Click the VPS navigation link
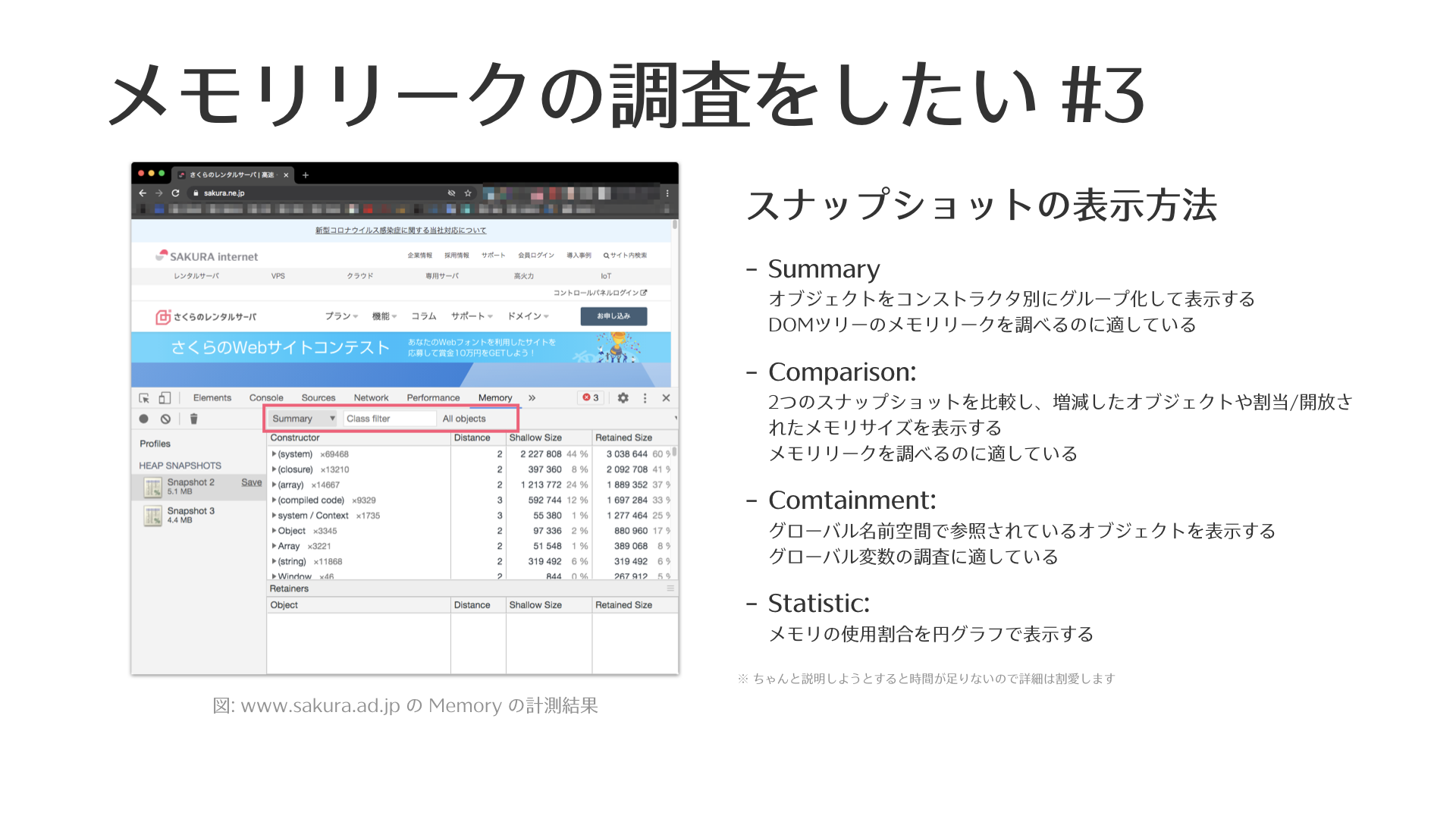 (x=278, y=276)
